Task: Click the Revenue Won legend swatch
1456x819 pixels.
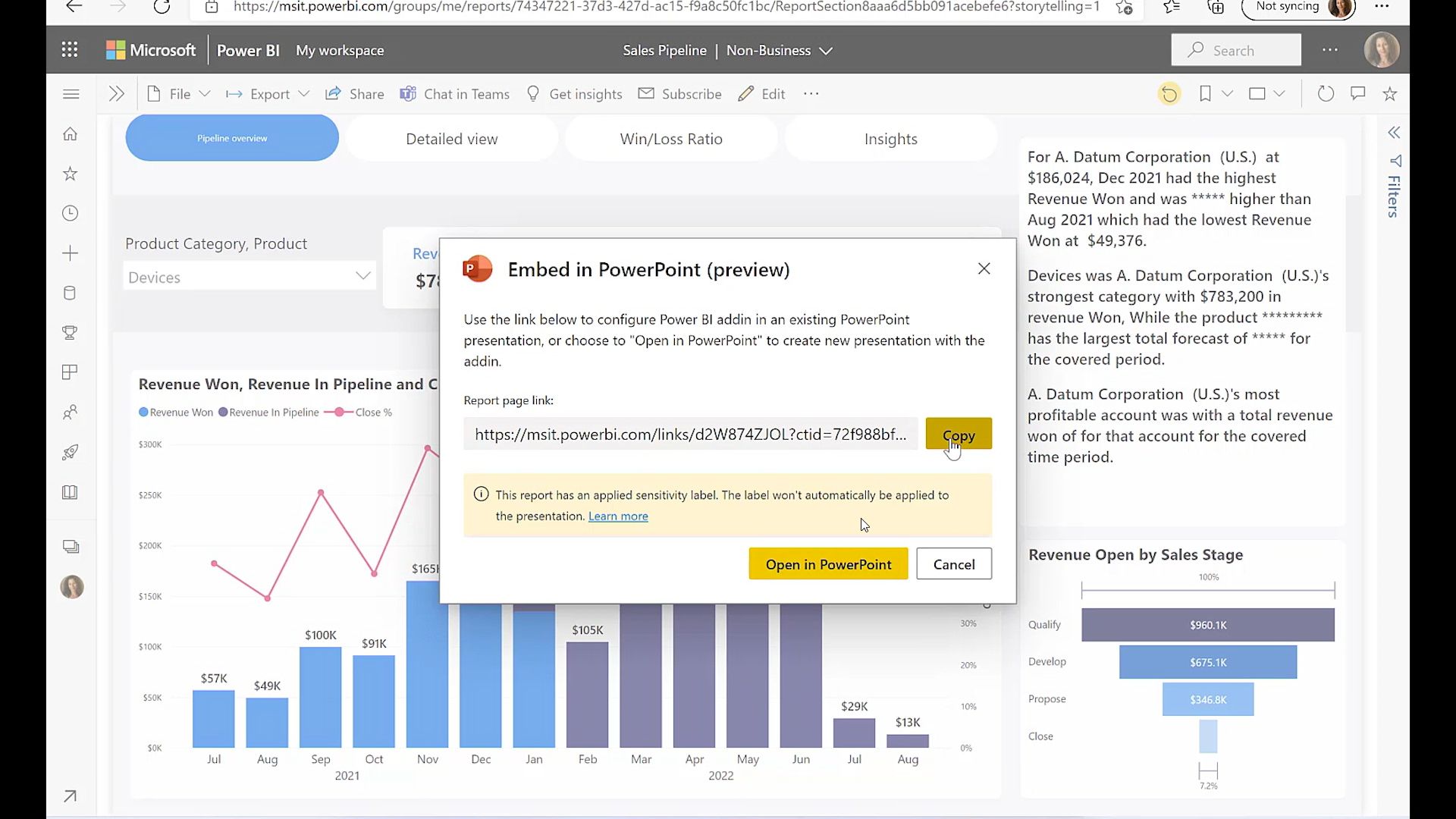Action: (x=143, y=413)
